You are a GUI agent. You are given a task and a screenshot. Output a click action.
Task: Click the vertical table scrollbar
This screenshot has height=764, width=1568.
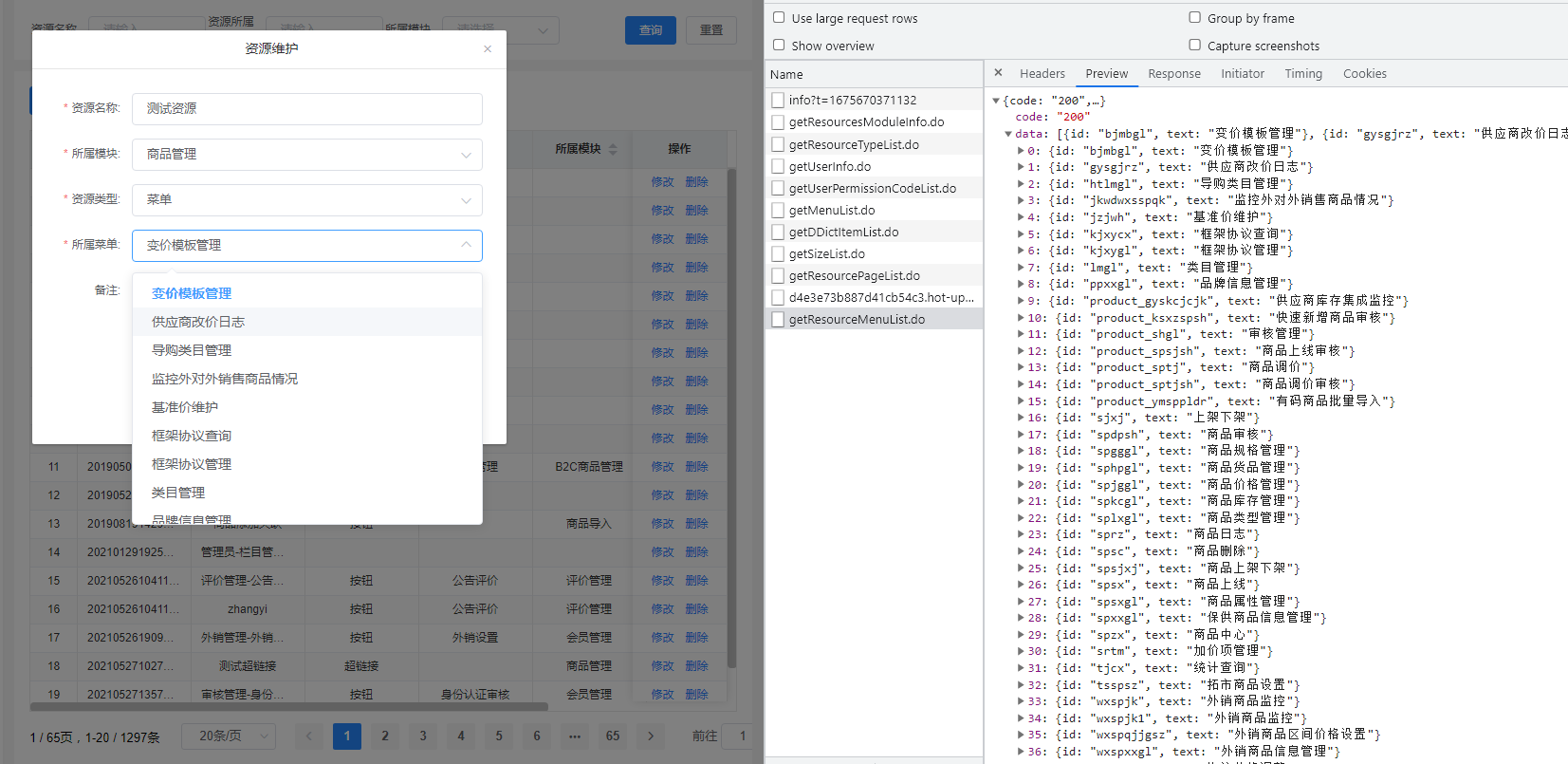coord(731,418)
